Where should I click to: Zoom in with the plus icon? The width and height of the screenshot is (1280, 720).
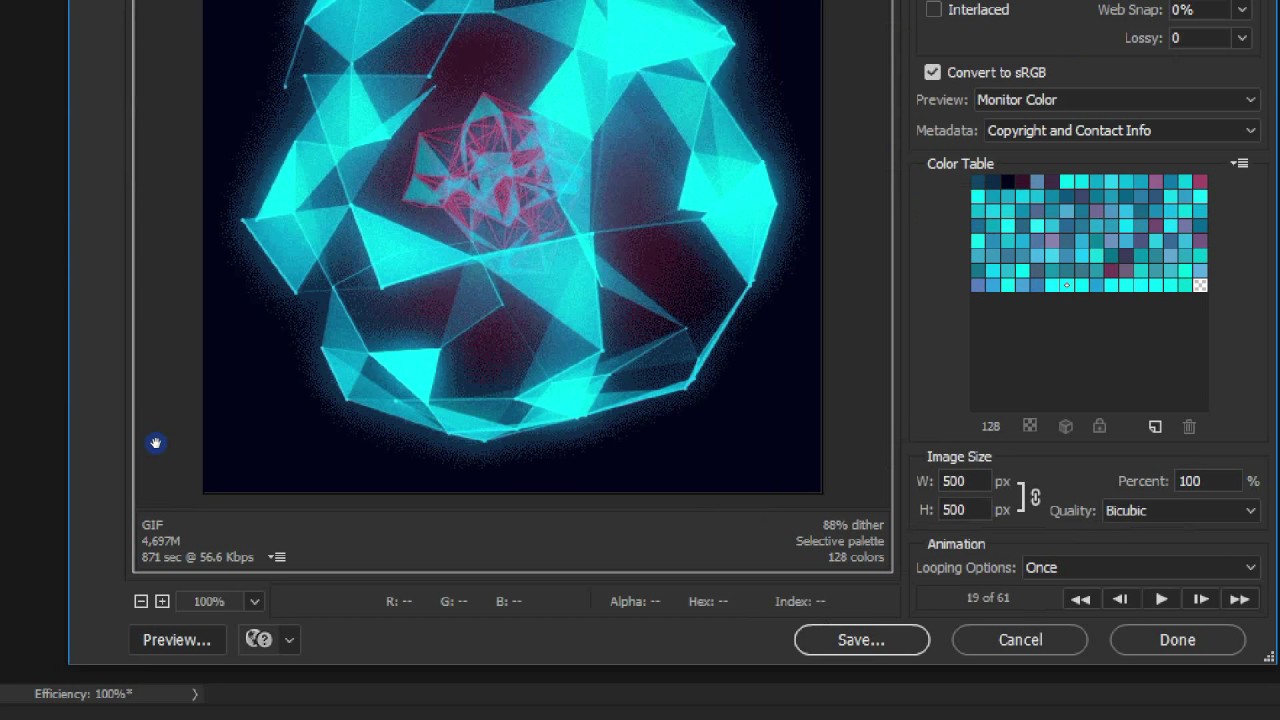tap(162, 601)
